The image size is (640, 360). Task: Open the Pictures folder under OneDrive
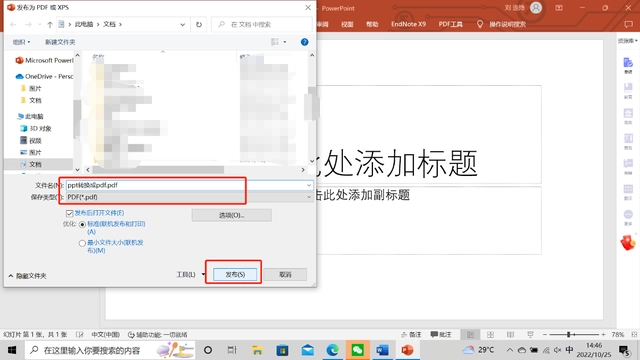31,89
